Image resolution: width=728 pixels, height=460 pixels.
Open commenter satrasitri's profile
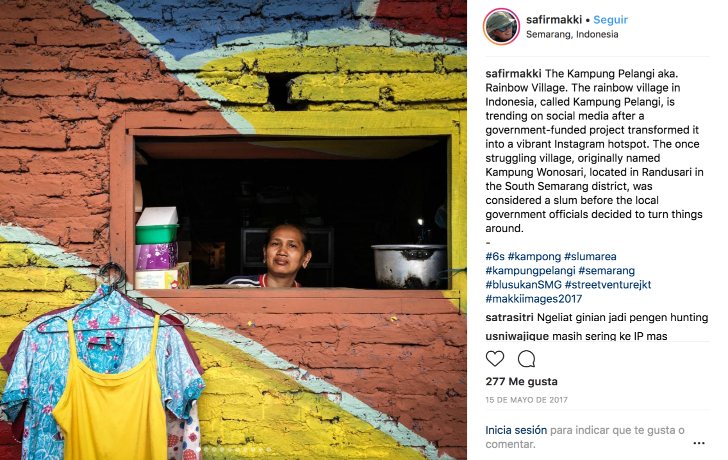(509, 317)
